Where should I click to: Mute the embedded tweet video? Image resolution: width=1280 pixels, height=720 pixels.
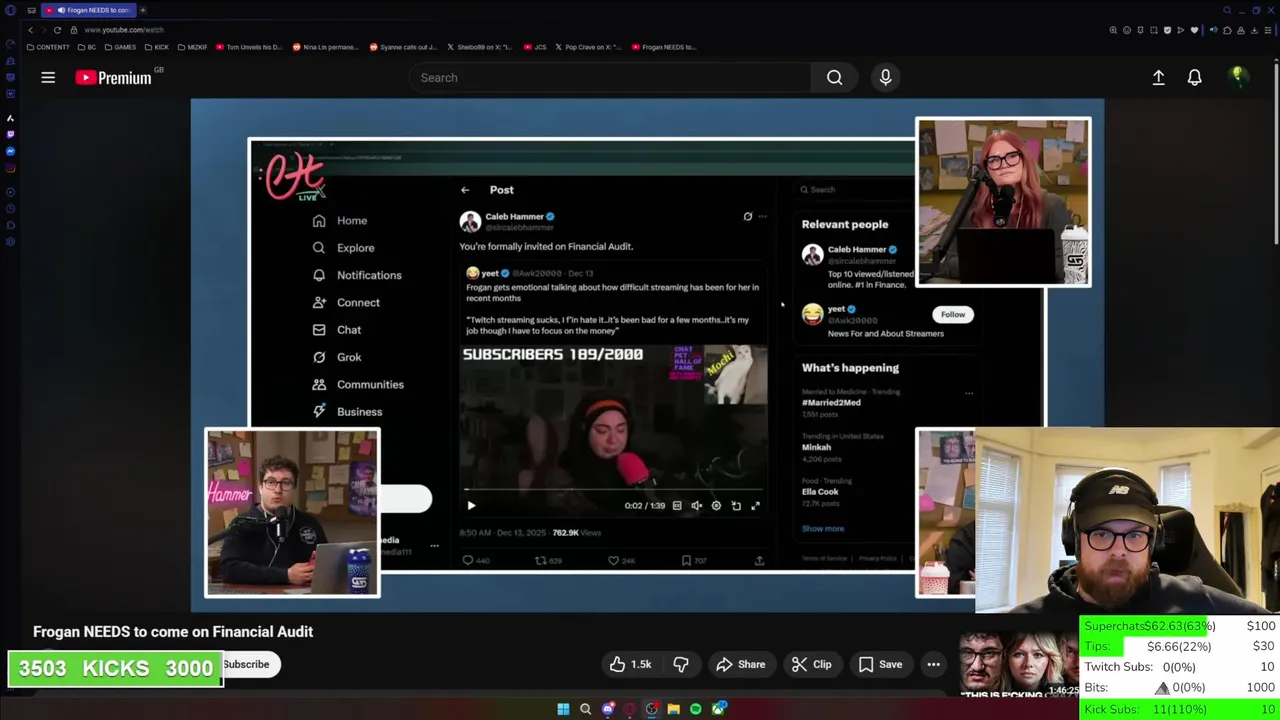click(697, 506)
